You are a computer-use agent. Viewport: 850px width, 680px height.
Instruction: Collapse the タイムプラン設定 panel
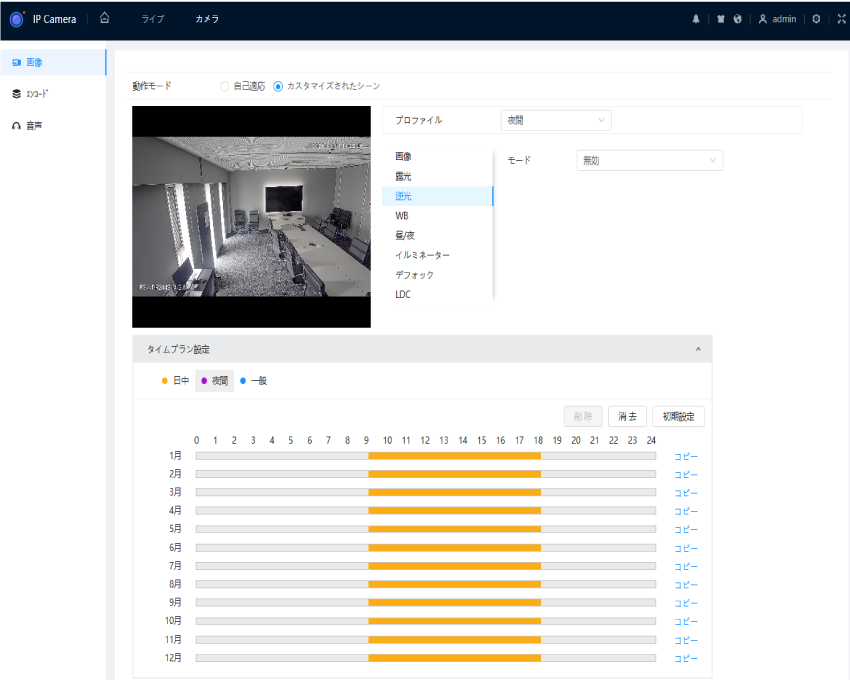(697, 349)
